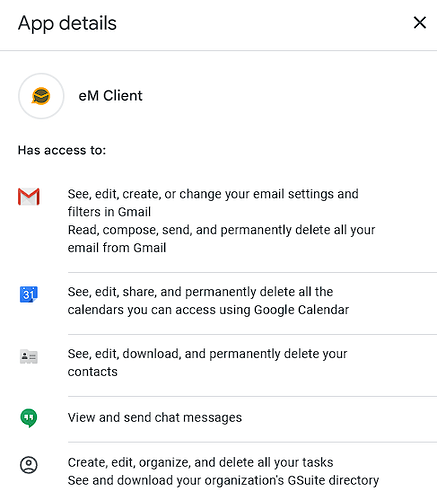Viewport: 437px width, 500px height.
Task: Click the eM Client app name
Action: (x=110, y=96)
